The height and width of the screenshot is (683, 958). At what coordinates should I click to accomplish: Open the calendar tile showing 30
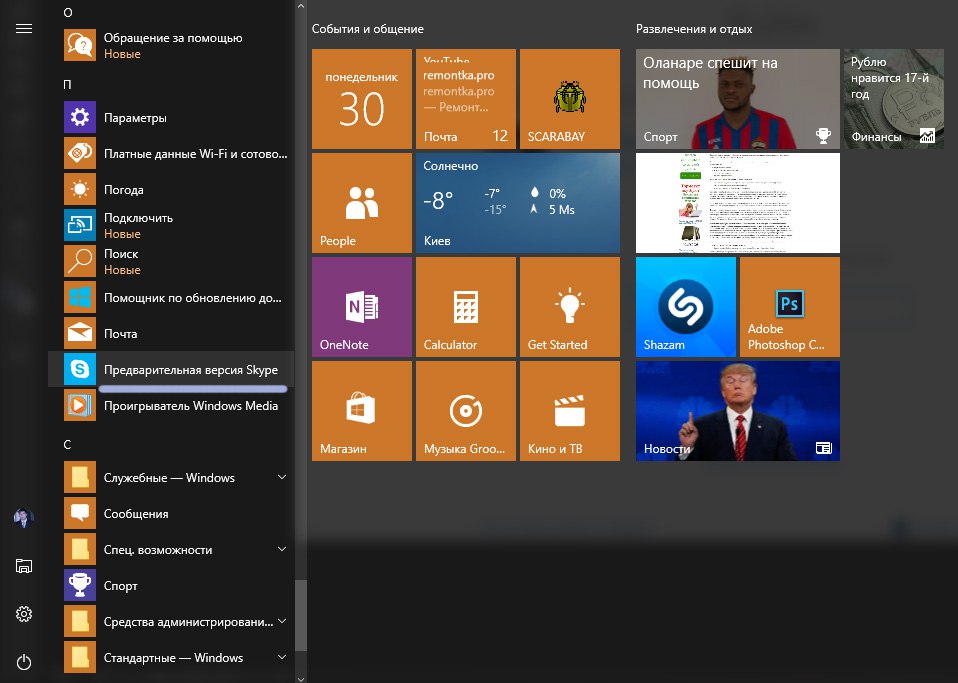click(x=362, y=99)
